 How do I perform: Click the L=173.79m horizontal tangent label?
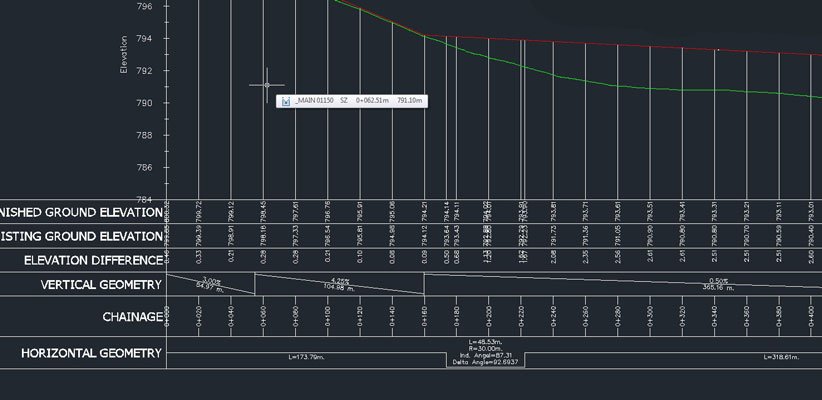(300, 357)
